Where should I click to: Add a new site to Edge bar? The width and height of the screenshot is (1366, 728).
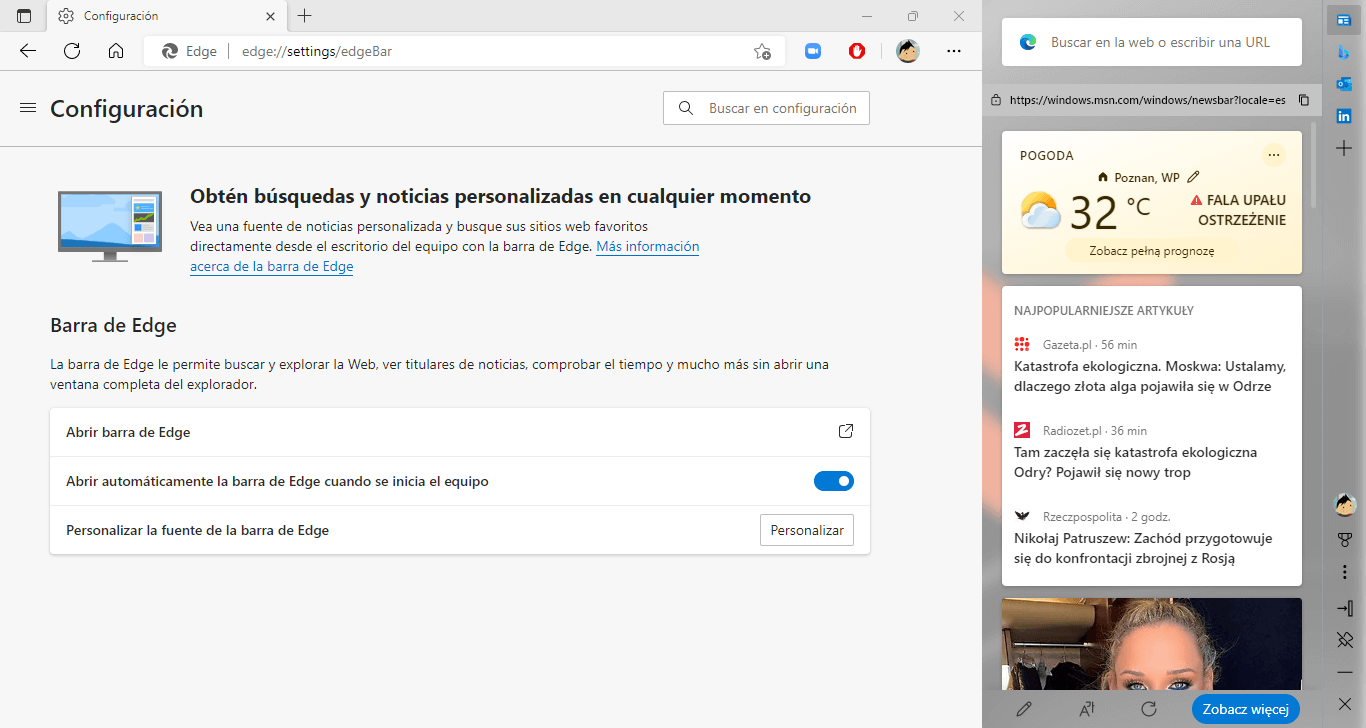tap(1344, 148)
